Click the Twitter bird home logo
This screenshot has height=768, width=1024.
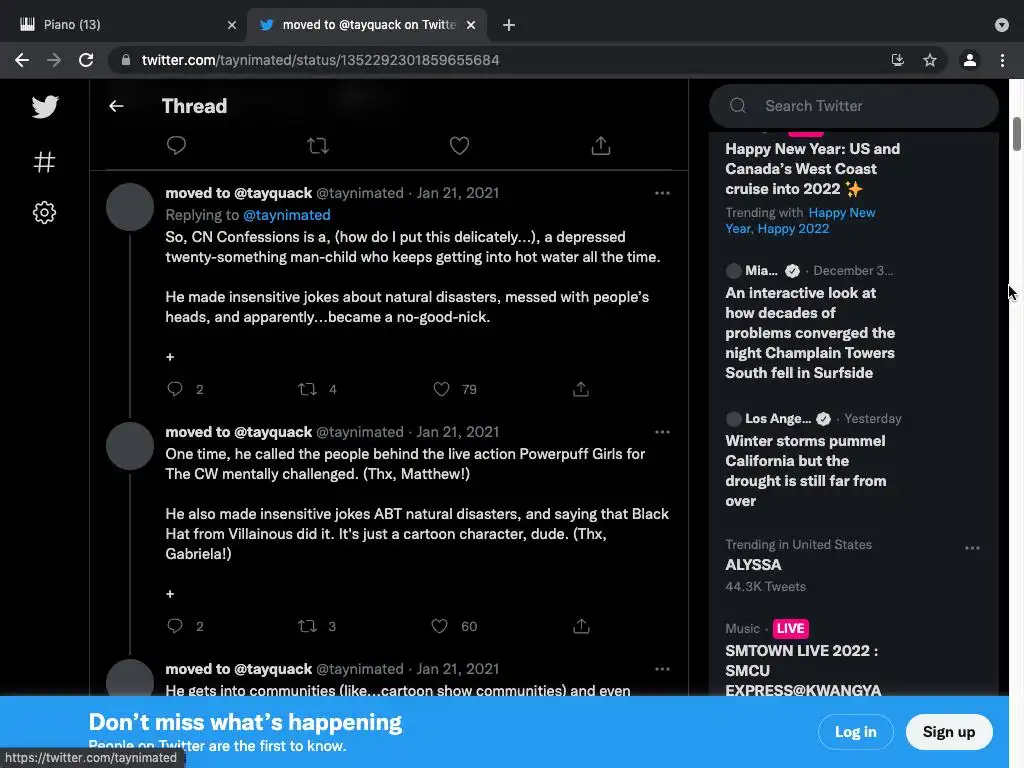(x=44, y=106)
